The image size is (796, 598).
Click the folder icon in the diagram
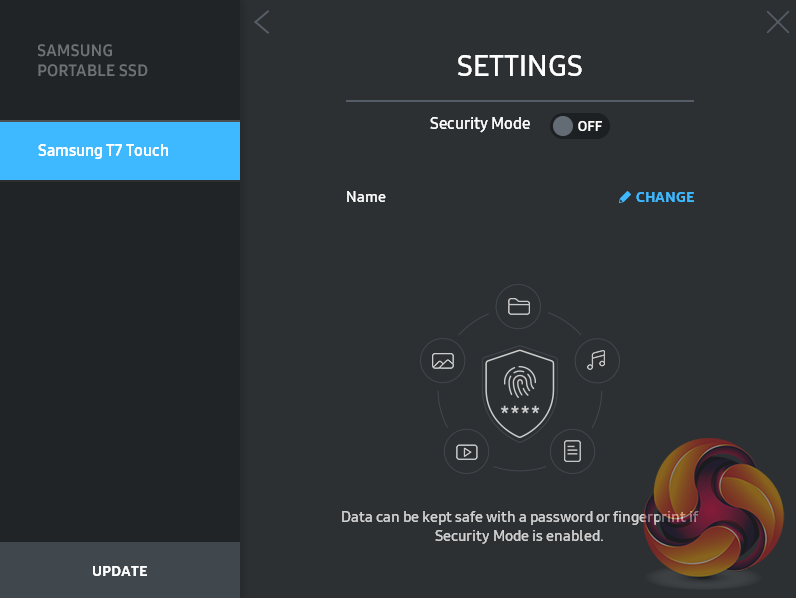point(518,306)
